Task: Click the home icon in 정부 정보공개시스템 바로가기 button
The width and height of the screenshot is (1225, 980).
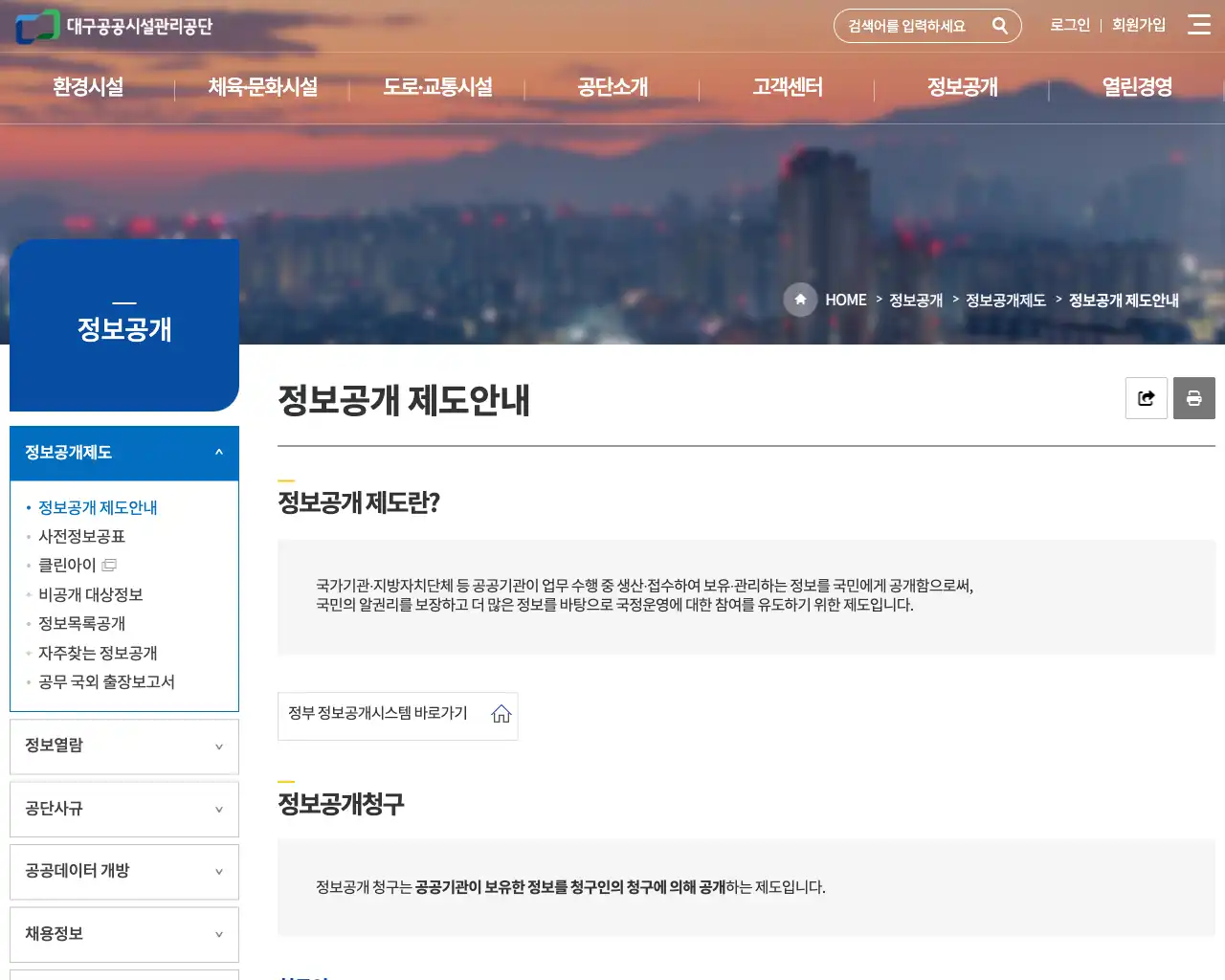Action: pos(501,716)
